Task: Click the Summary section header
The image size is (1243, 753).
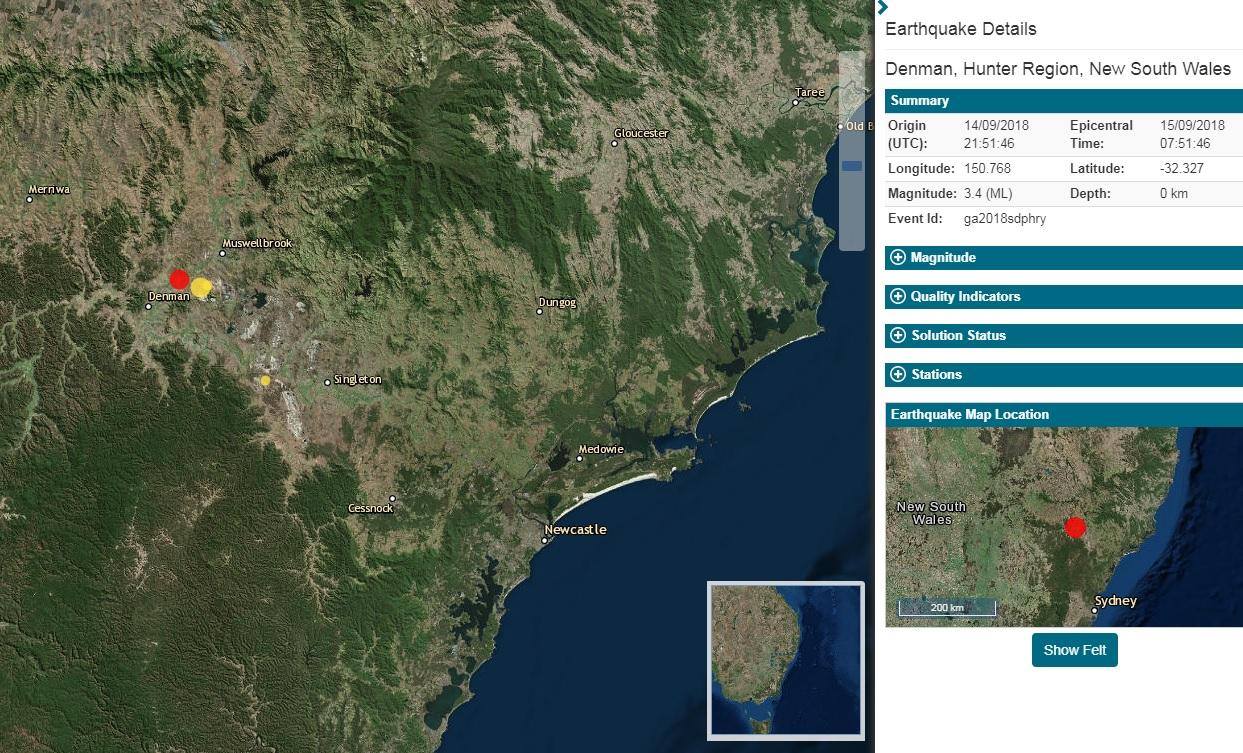Action: tap(919, 100)
